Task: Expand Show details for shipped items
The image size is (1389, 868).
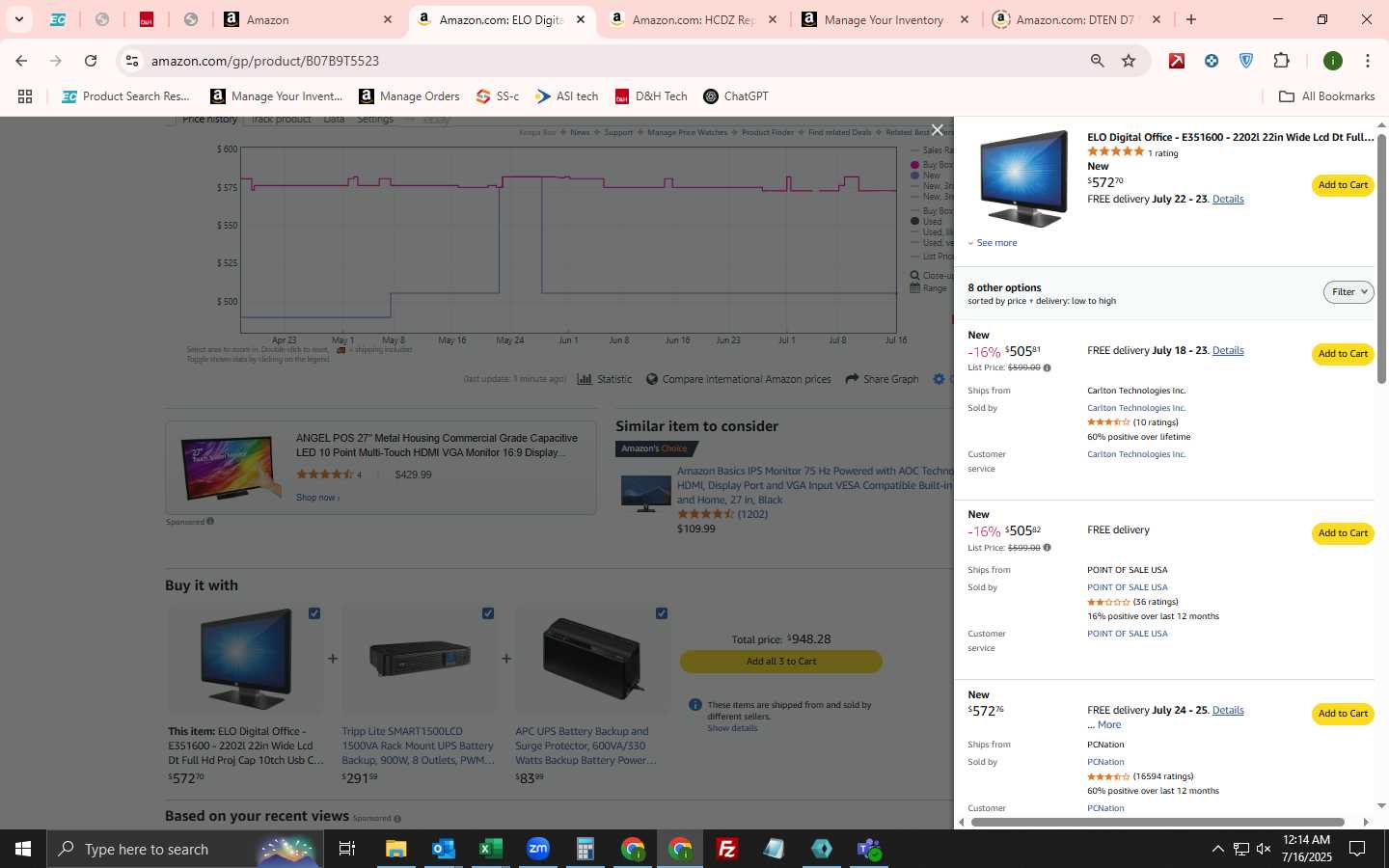Action: tap(732, 728)
